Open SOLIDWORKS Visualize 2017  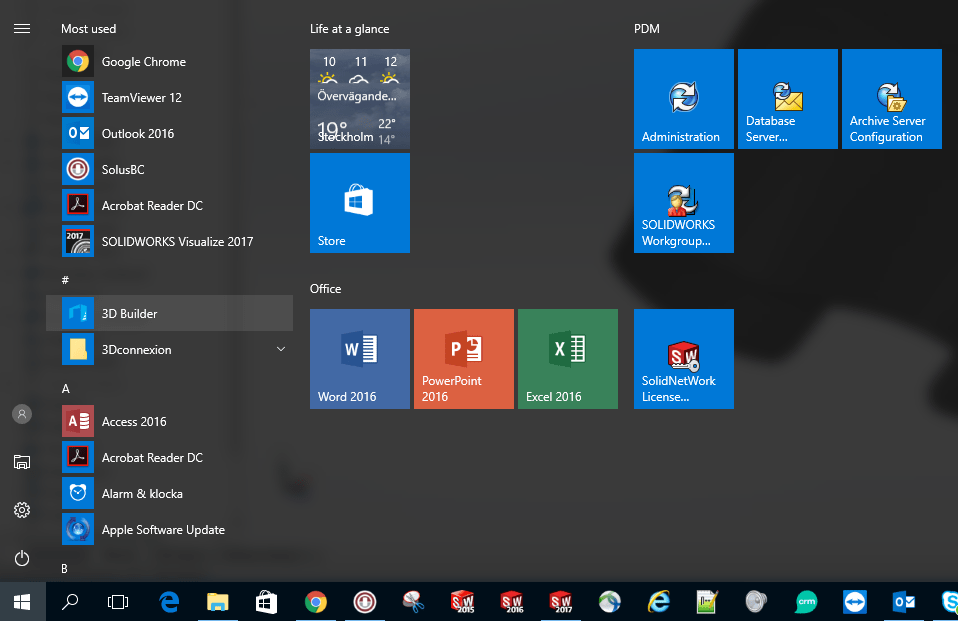coord(176,242)
